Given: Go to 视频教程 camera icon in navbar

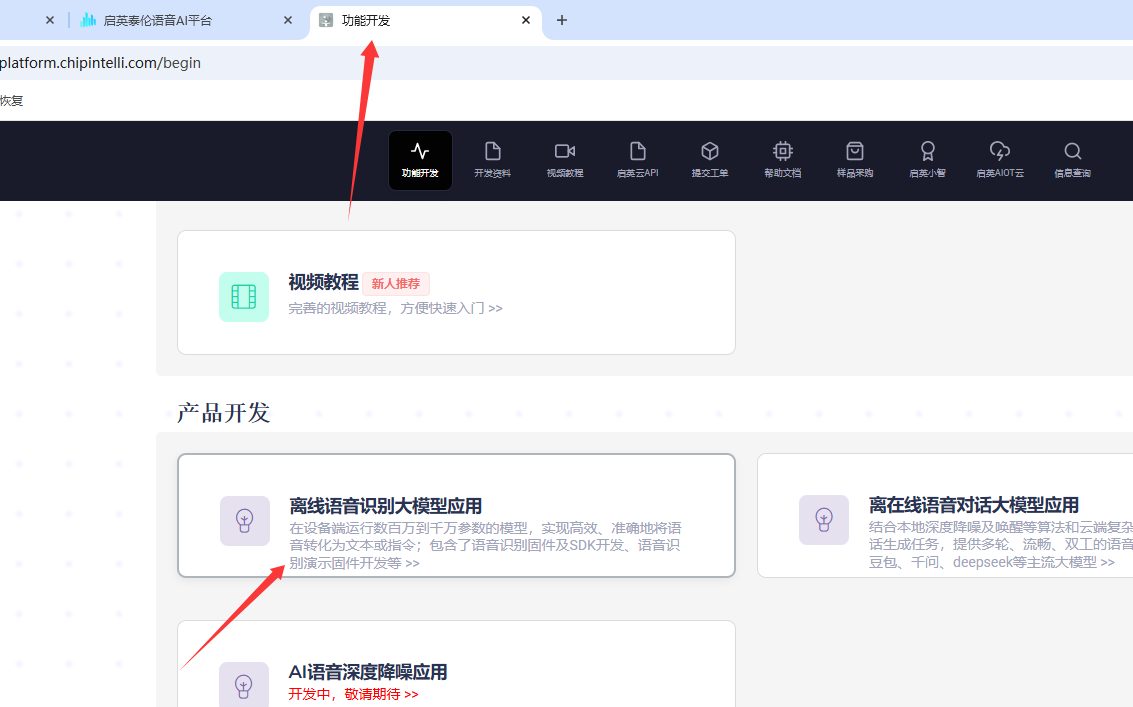Looking at the screenshot, I should tap(565, 160).
